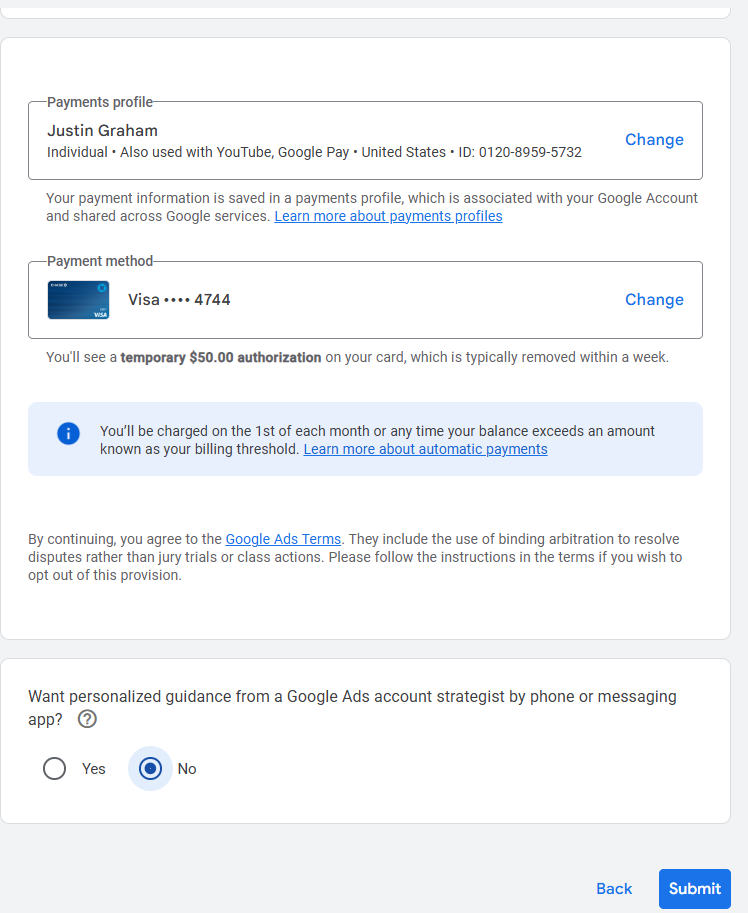The width and height of the screenshot is (748, 913).
Task: Change the Visa payment method
Action: click(x=654, y=300)
